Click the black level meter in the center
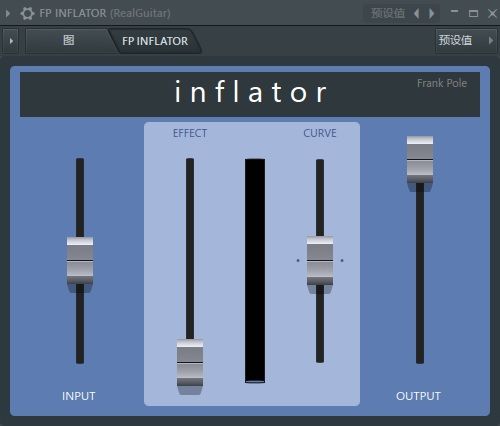500x426 pixels. pyautogui.click(x=255, y=271)
